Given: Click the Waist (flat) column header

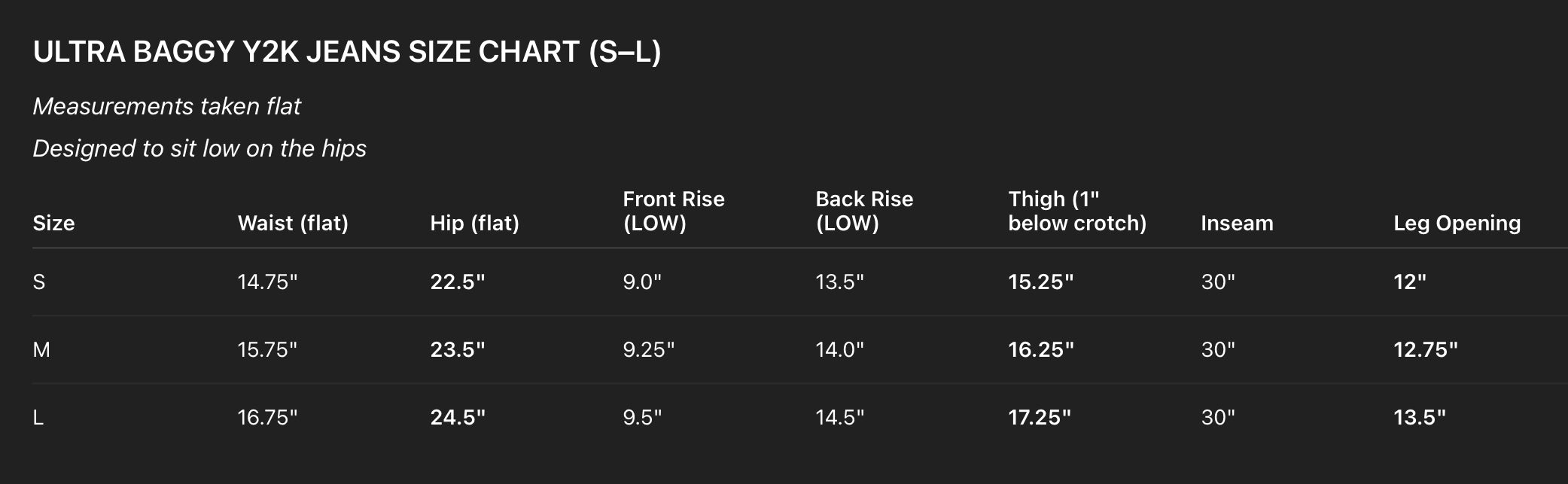Looking at the screenshot, I should pos(293,223).
